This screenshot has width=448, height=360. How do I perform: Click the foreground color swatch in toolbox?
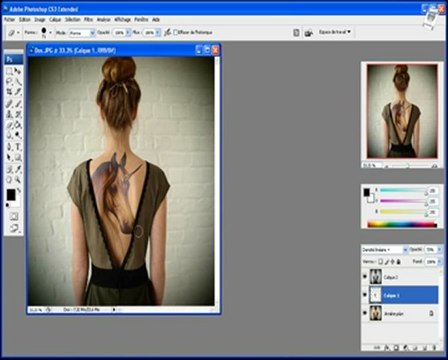coord(11,195)
